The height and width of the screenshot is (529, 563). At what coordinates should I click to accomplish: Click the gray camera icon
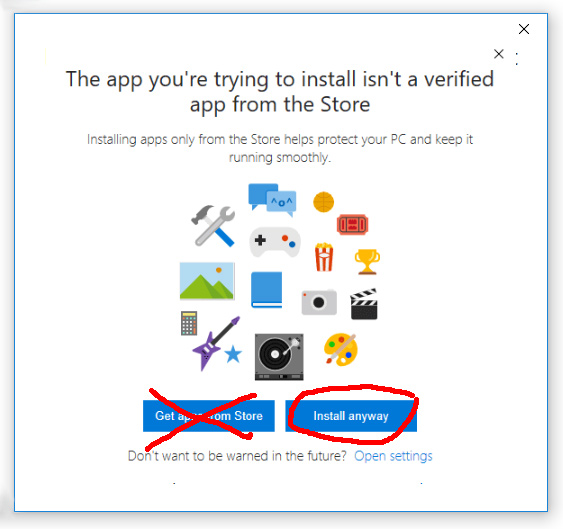coord(319,302)
